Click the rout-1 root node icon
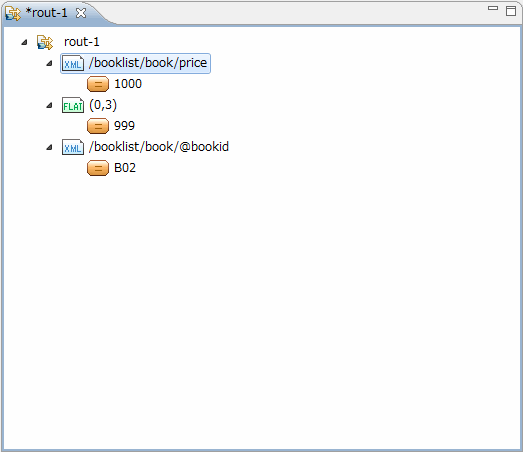This screenshot has height=452, width=523. (x=45, y=42)
